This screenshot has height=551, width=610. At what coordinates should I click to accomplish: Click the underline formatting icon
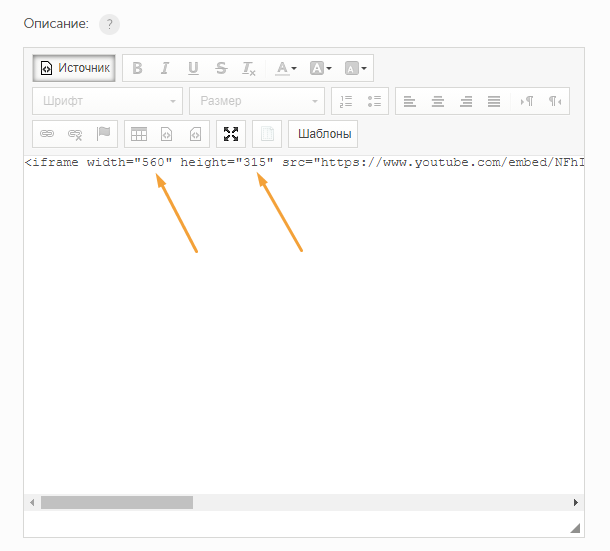pos(193,68)
